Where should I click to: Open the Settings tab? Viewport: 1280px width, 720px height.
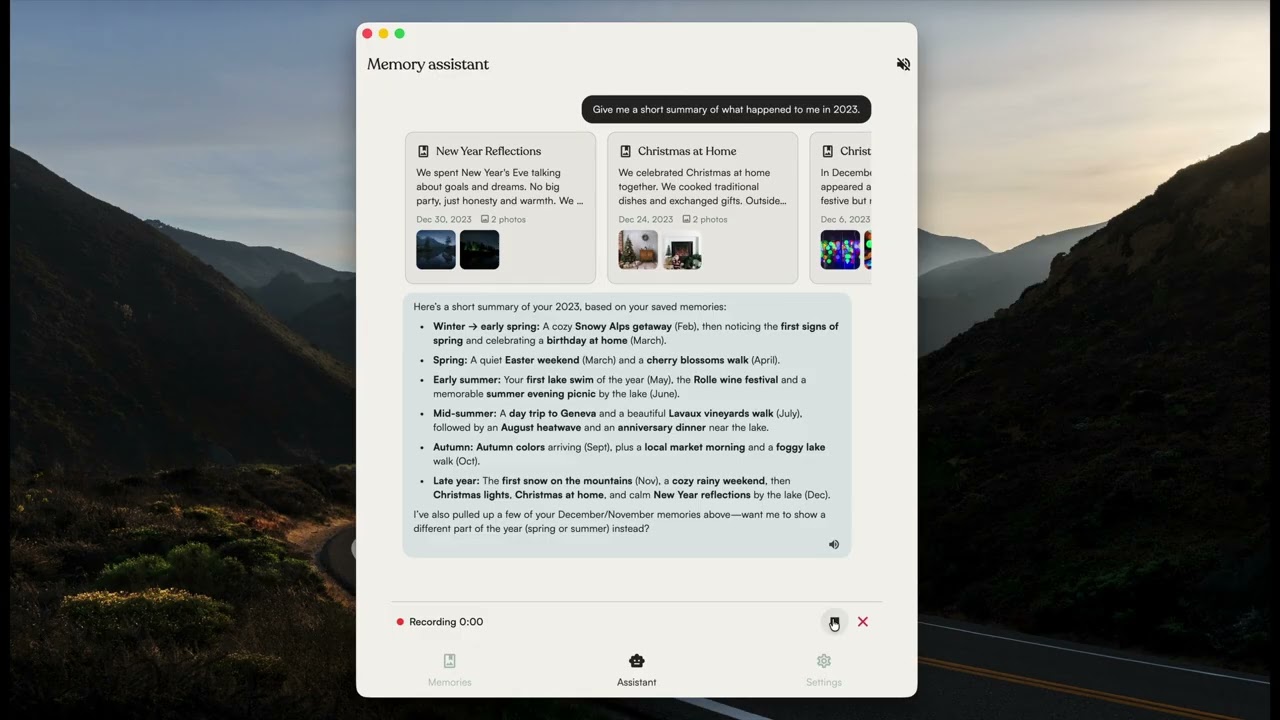click(824, 670)
